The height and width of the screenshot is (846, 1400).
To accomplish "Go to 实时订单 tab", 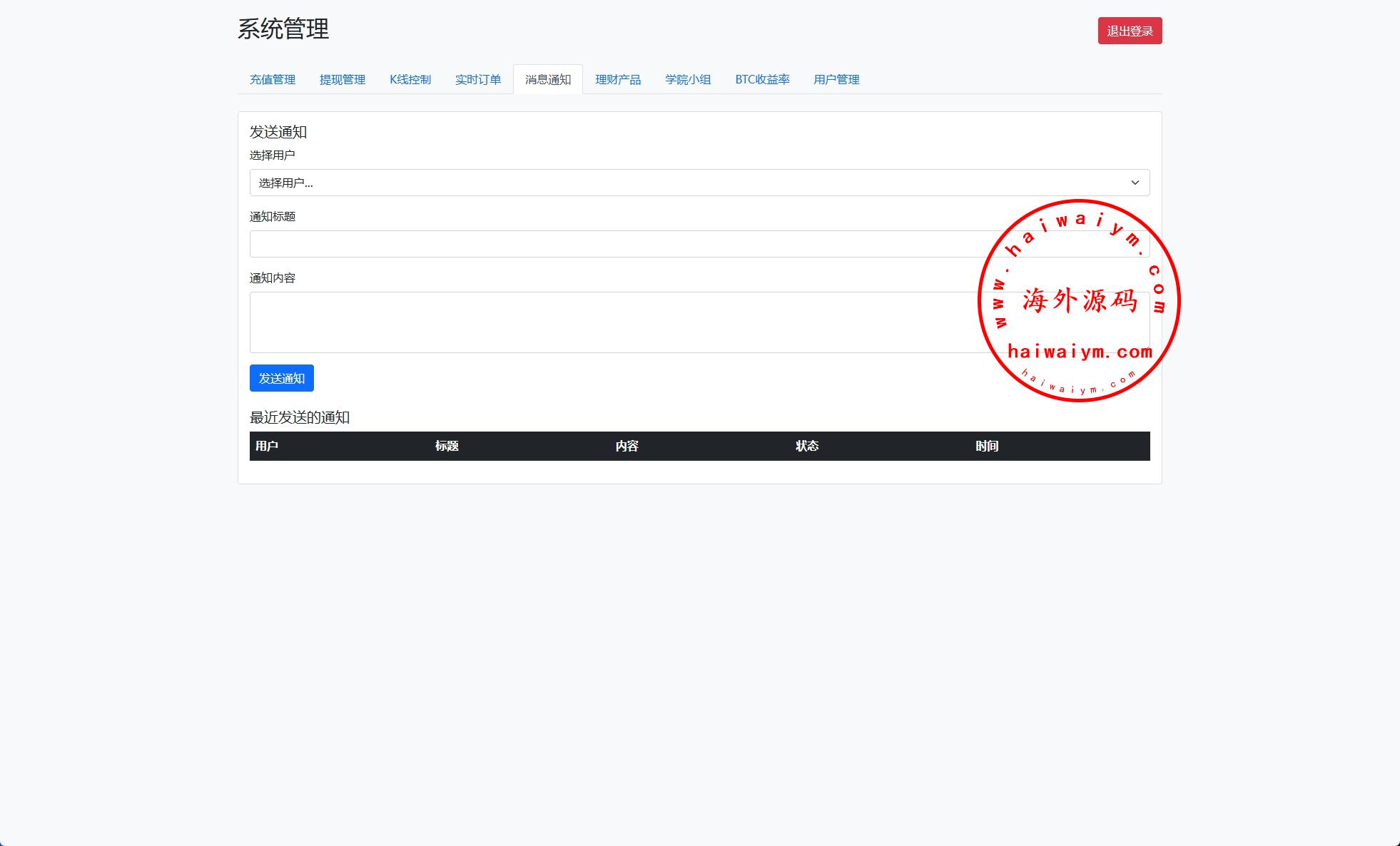I will 477,79.
